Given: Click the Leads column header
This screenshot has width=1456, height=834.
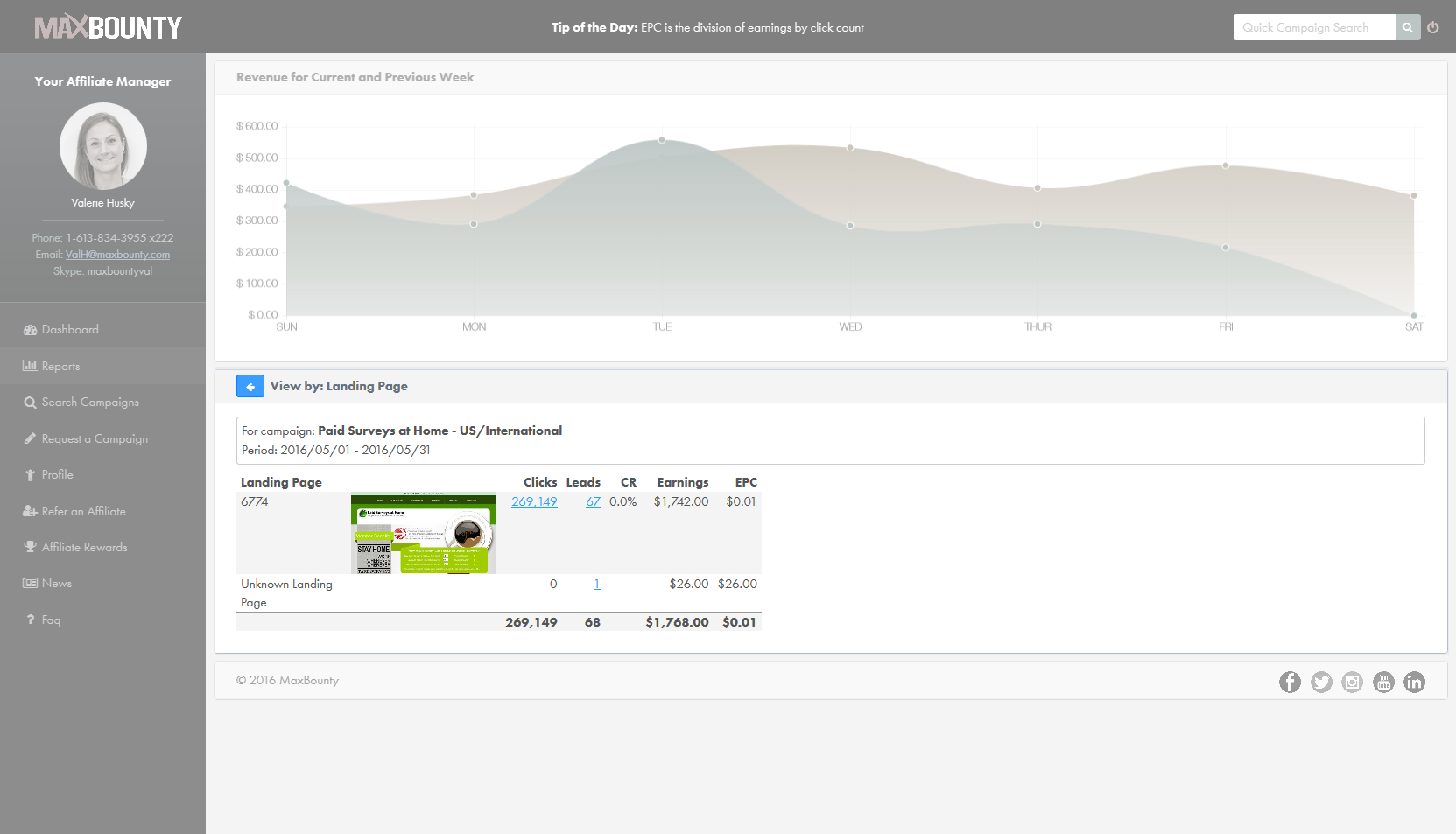Looking at the screenshot, I should pyautogui.click(x=583, y=482).
